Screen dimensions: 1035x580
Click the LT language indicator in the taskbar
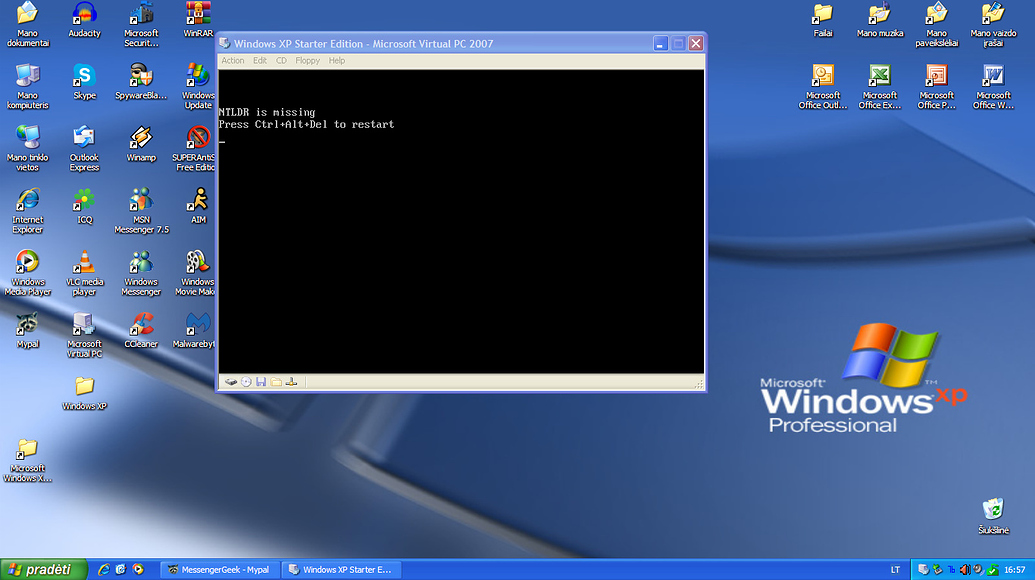(x=897, y=568)
